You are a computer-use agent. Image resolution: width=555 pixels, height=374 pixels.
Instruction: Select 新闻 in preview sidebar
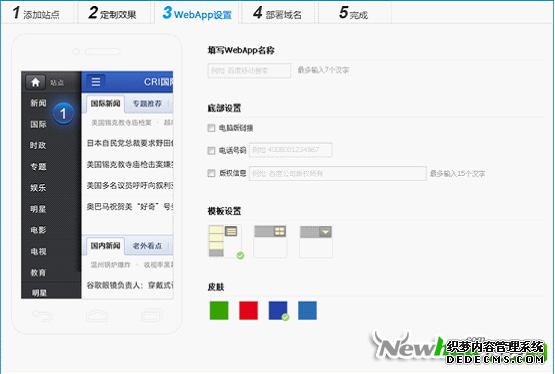point(38,103)
